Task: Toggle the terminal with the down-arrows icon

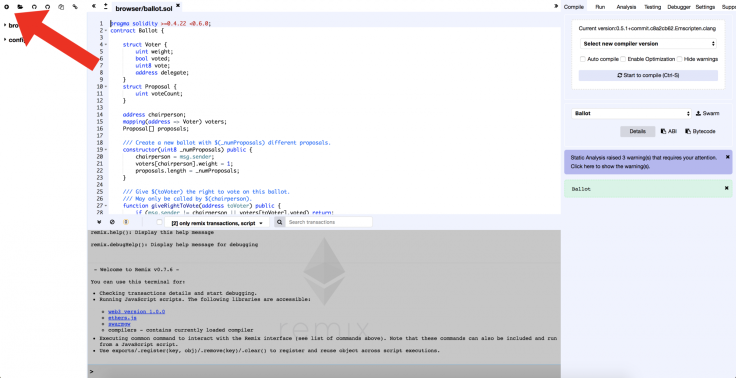Action: point(100,222)
